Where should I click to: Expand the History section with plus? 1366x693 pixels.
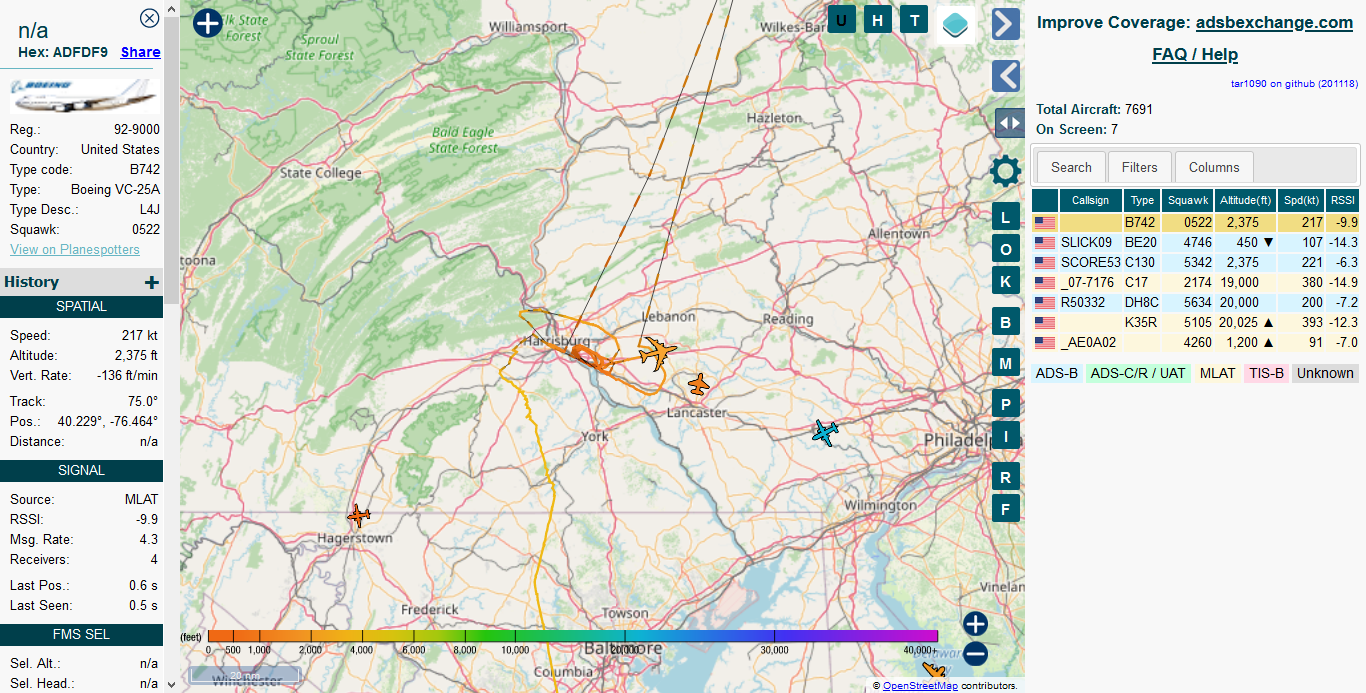click(151, 282)
